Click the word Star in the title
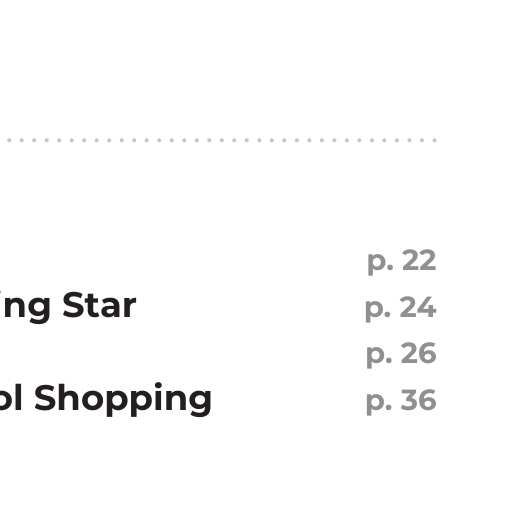The width and height of the screenshot is (512, 512). click(x=99, y=305)
